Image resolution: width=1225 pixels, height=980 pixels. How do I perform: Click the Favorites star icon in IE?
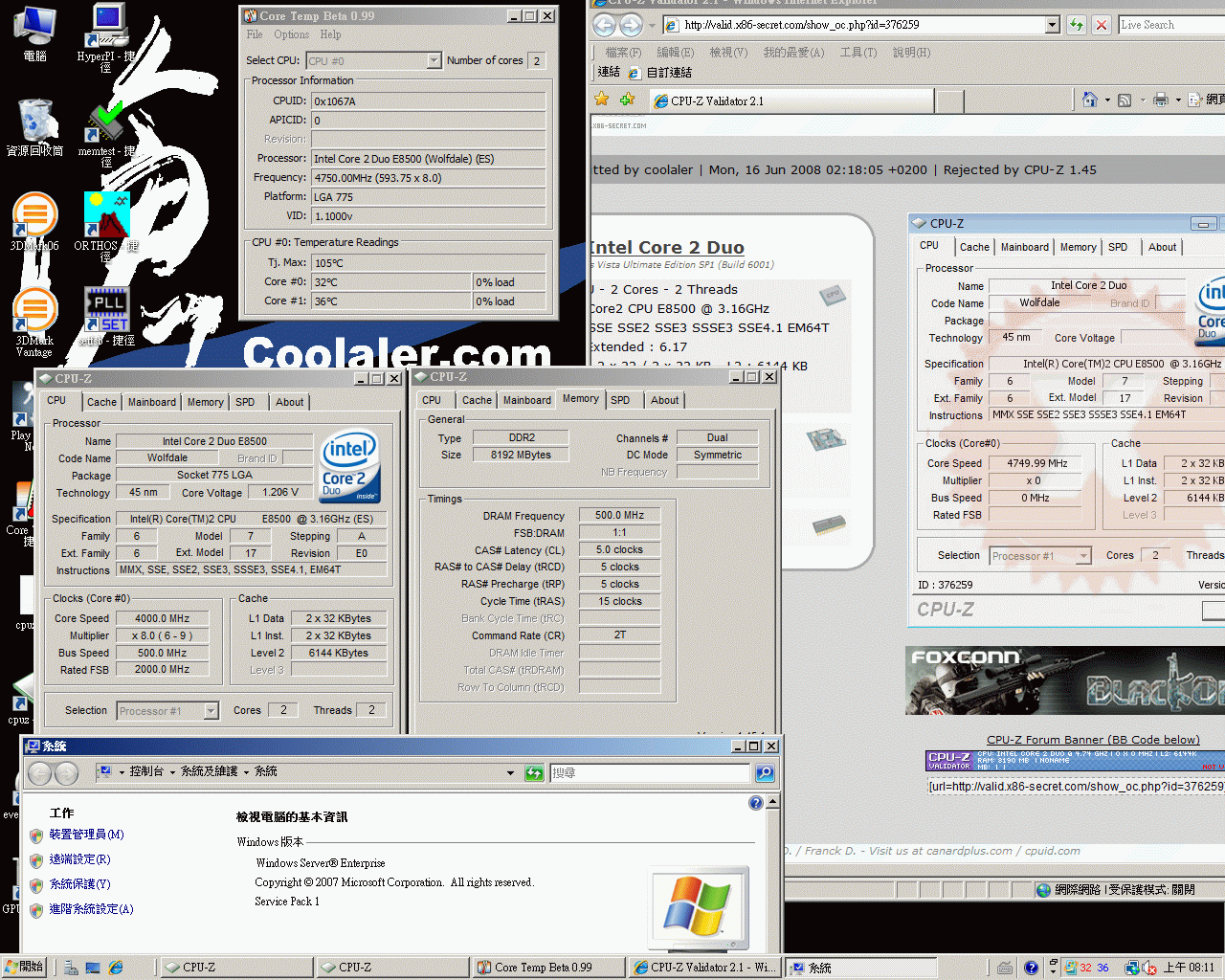click(601, 99)
